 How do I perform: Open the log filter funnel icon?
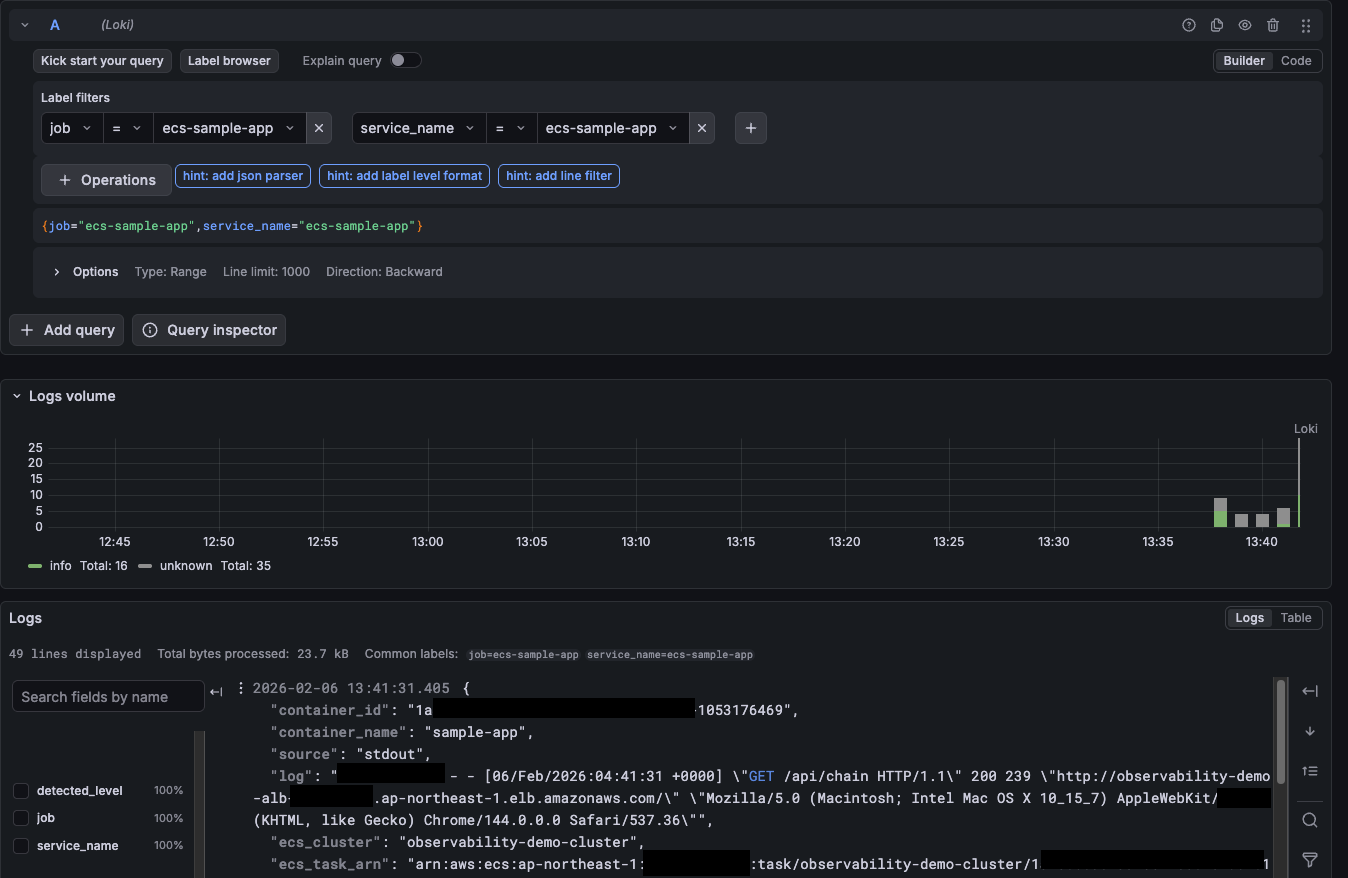pyautogui.click(x=1310, y=859)
